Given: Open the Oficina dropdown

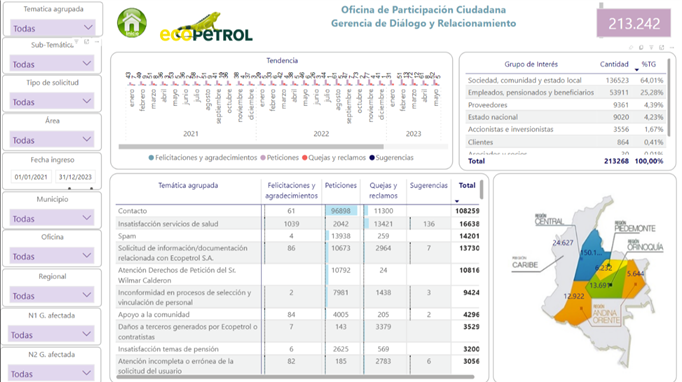Looking at the screenshot, I should coord(52,256).
